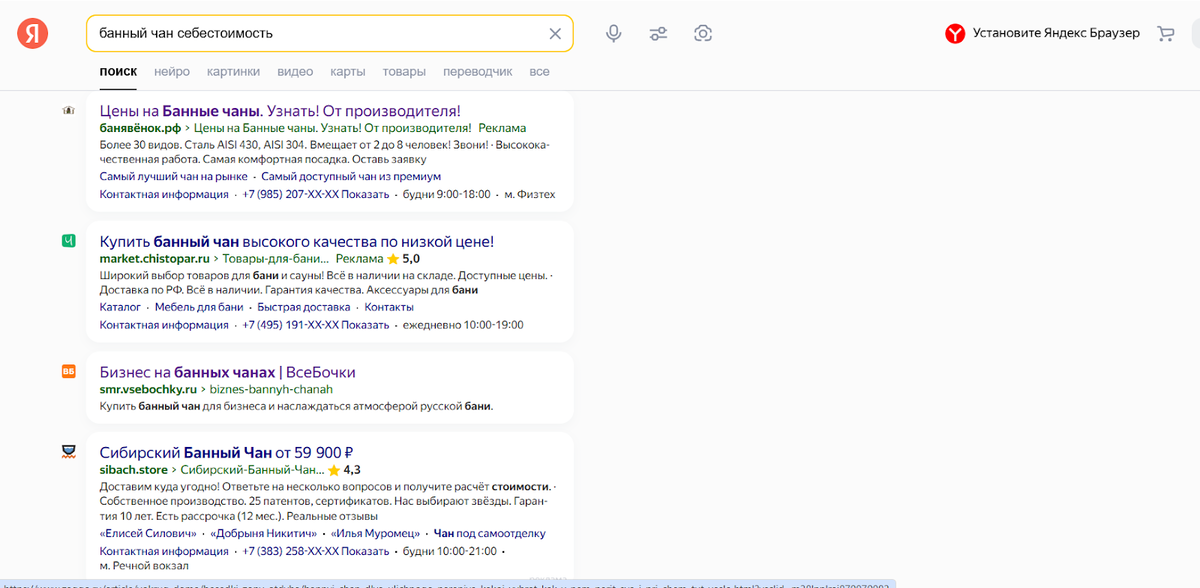Open sitelink Самый лучший чан на рынке
The image size is (1200, 588).
click(x=174, y=177)
